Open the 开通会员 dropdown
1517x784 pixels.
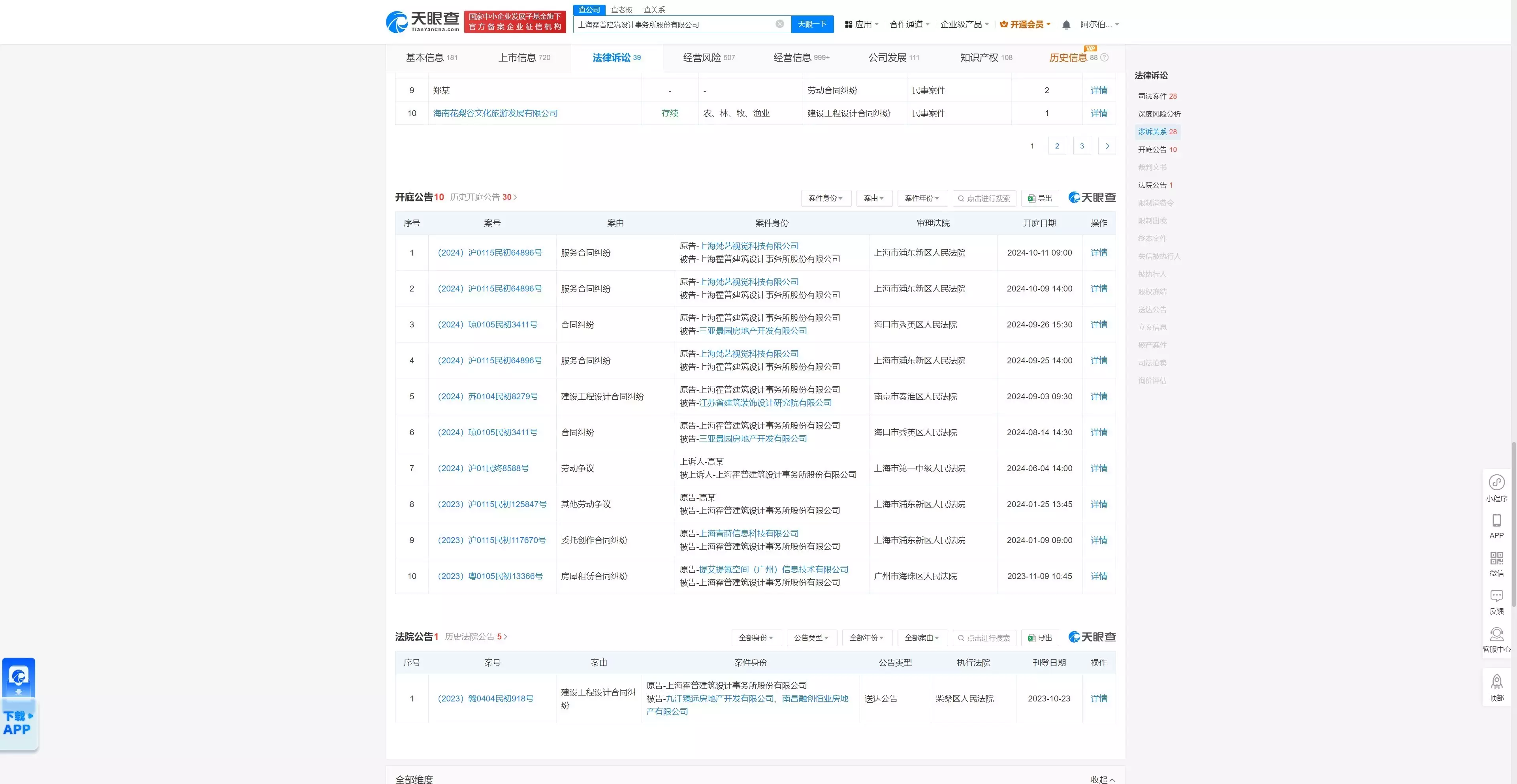tap(1025, 24)
